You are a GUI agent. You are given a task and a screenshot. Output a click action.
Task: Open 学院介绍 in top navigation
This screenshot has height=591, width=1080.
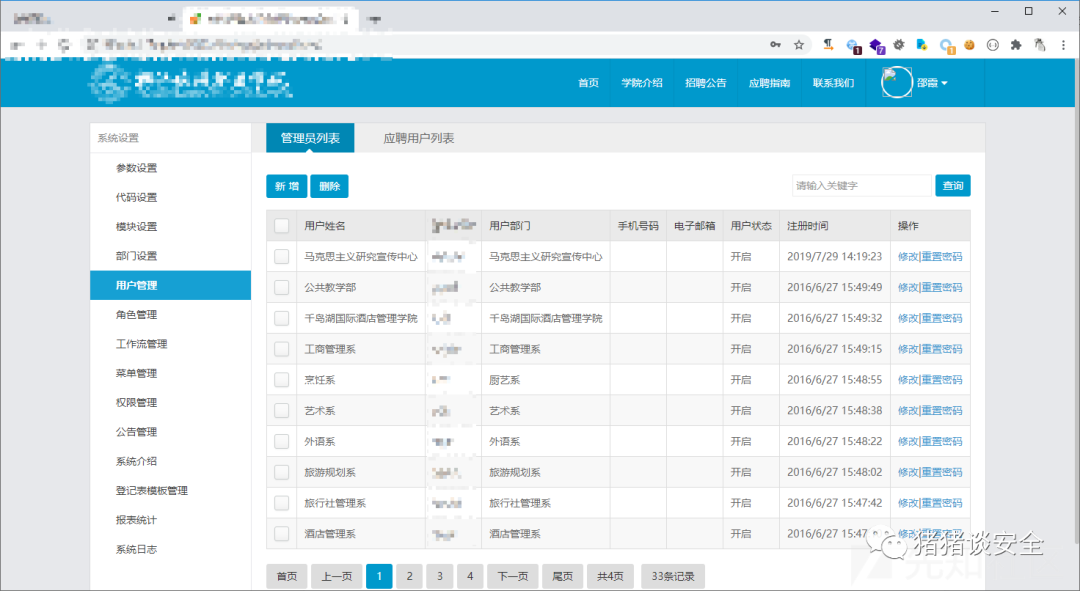(642, 83)
